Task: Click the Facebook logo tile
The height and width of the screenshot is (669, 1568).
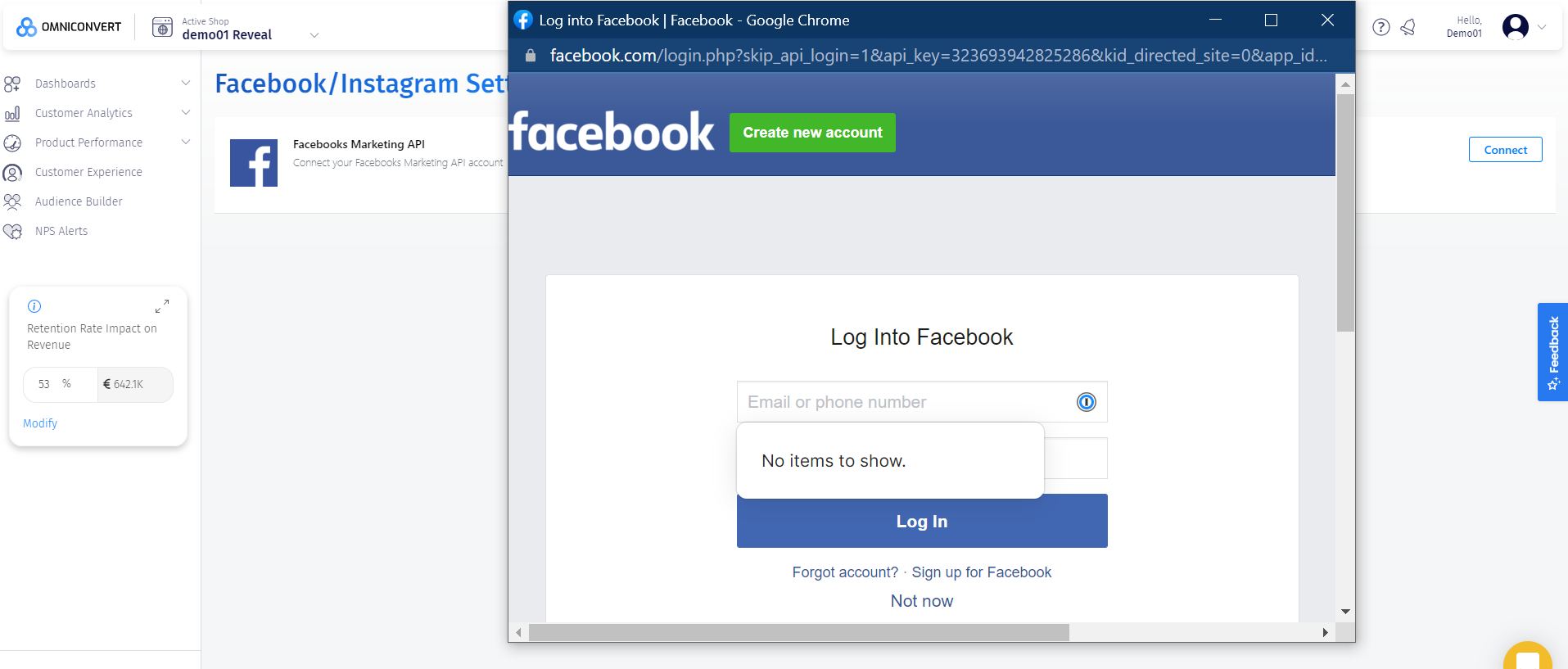Action: [254, 163]
